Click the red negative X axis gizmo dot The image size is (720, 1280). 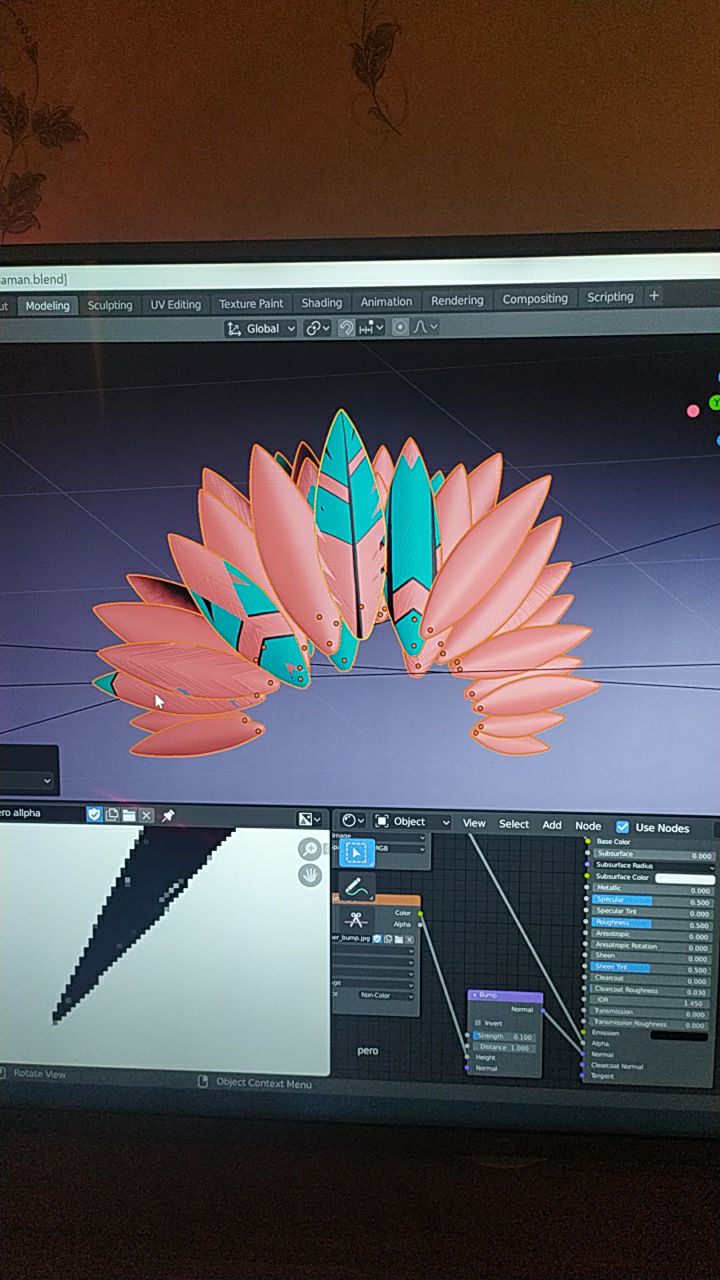coord(693,411)
